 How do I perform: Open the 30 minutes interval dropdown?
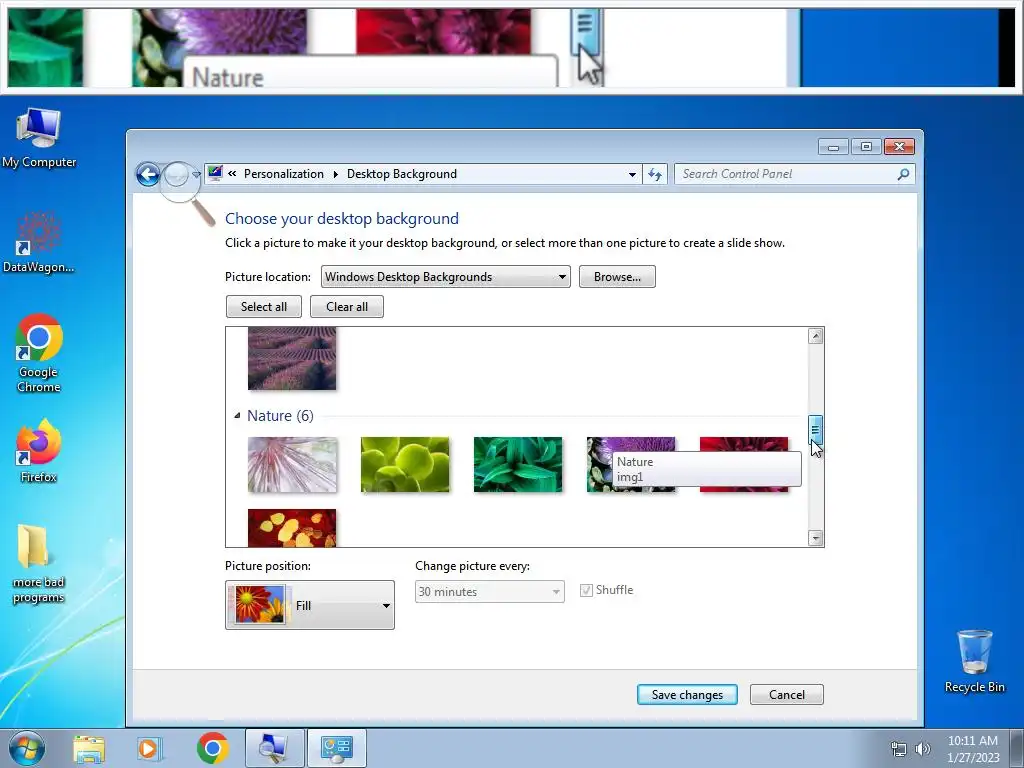click(489, 592)
